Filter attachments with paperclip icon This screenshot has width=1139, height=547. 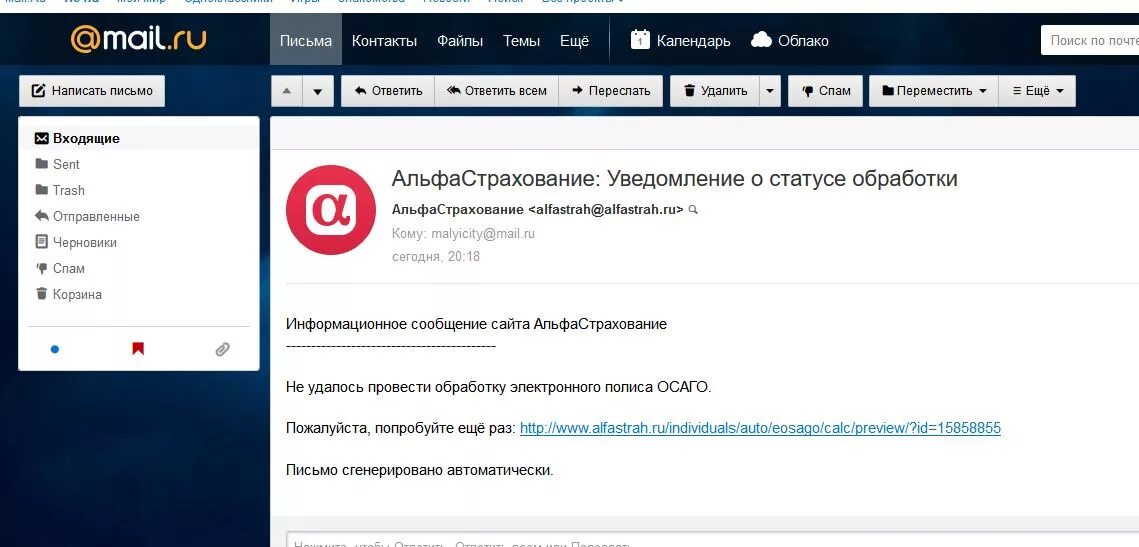[x=222, y=349]
